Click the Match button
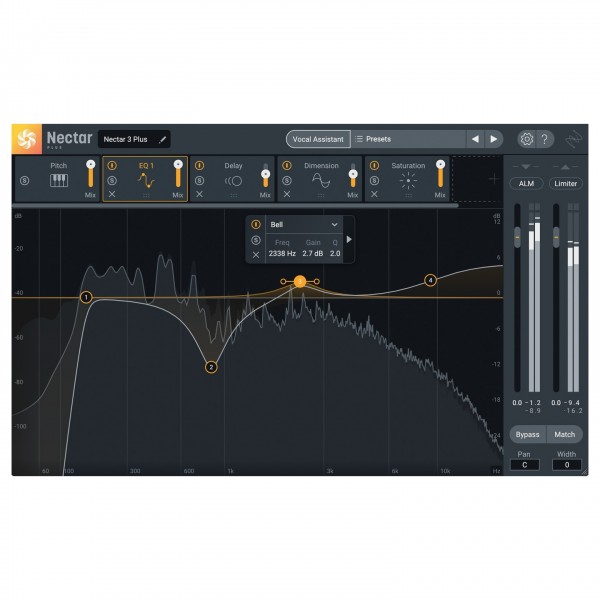600x600 pixels. tap(564, 434)
